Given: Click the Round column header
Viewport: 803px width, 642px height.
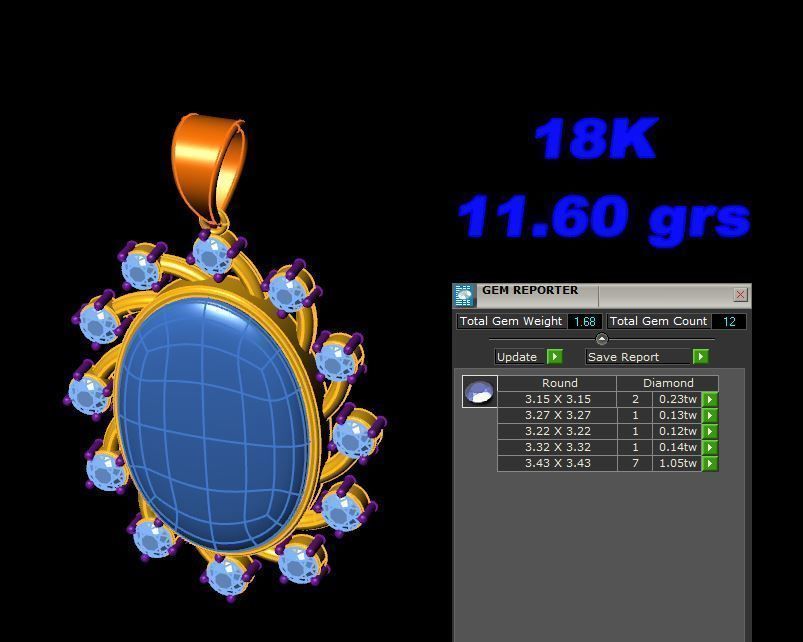Looking at the screenshot, I should tap(557, 383).
